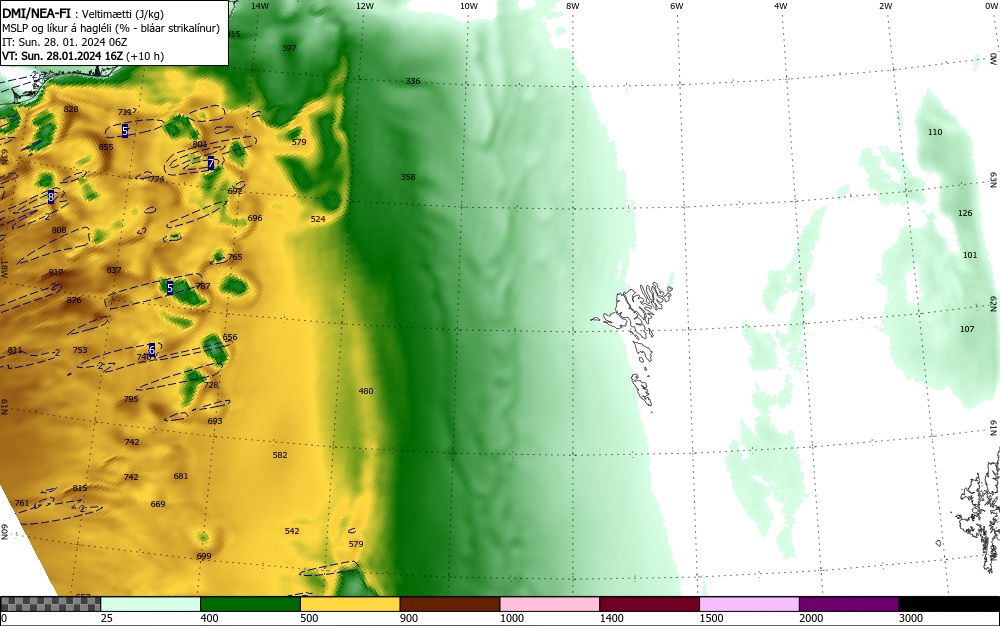The width and height of the screenshot is (1000, 626).
Task: Click the legend tick label '3000'
Action: pos(910,618)
